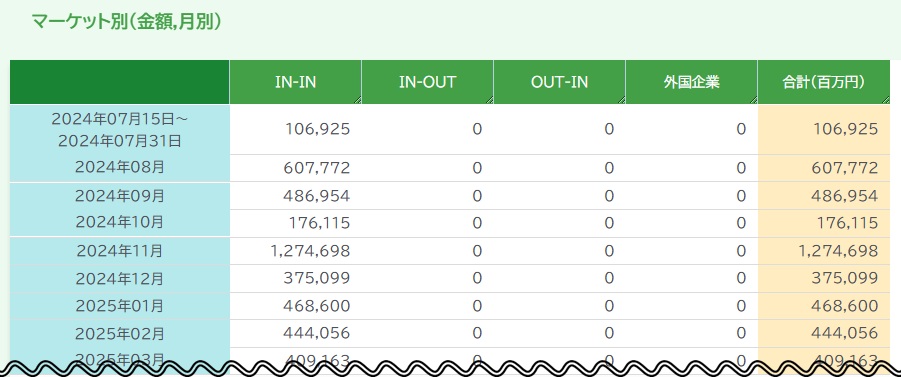Select the OUT-IN column header
The image size is (901, 377).
[x=559, y=82]
